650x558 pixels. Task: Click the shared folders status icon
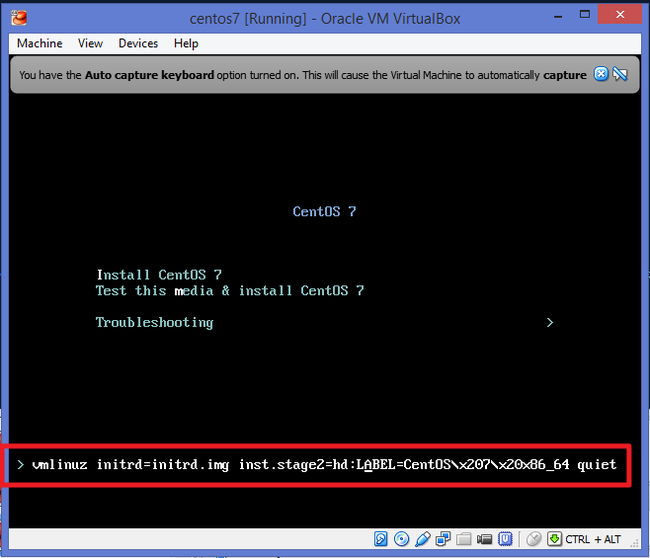(x=463, y=539)
